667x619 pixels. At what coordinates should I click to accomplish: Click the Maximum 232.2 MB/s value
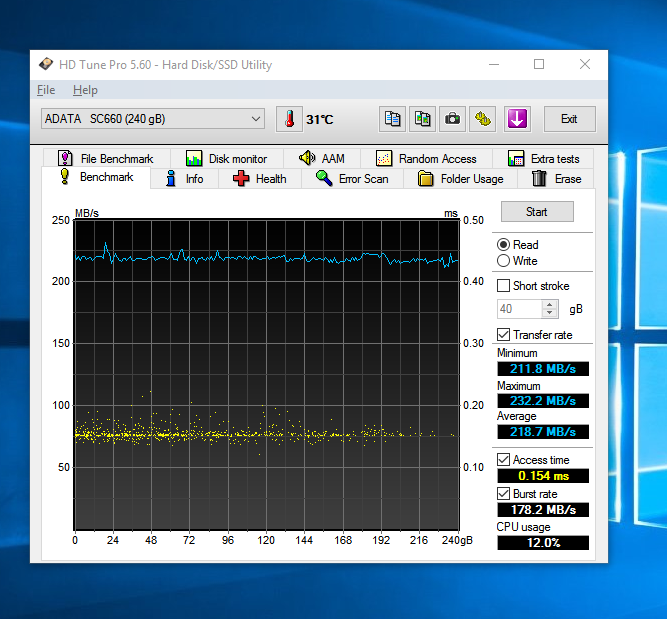[543, 401]
